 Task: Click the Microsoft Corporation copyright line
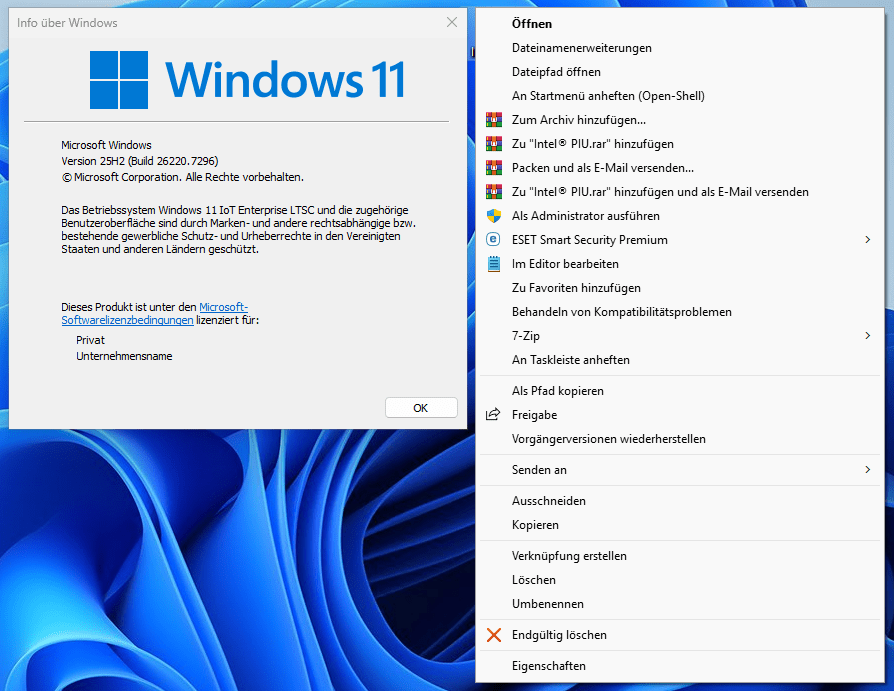[x=182, y=177]
